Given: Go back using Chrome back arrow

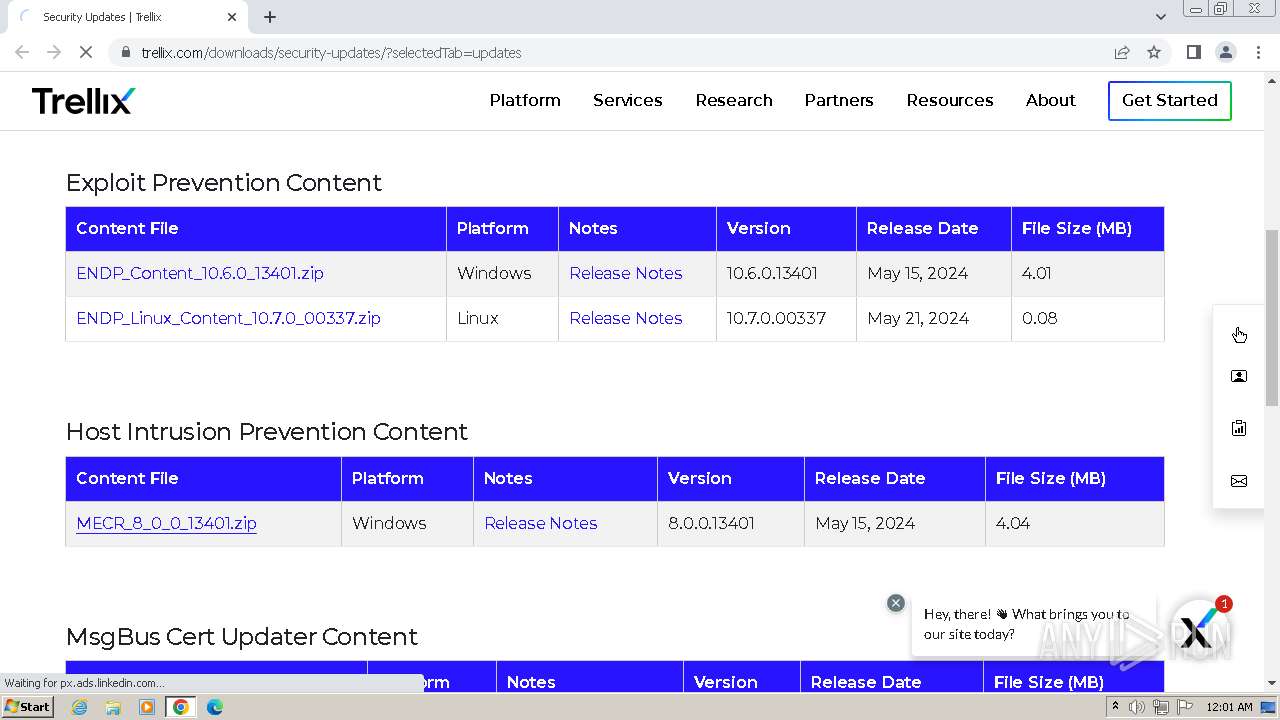Looking at the screenshot, I should point(22,52).
